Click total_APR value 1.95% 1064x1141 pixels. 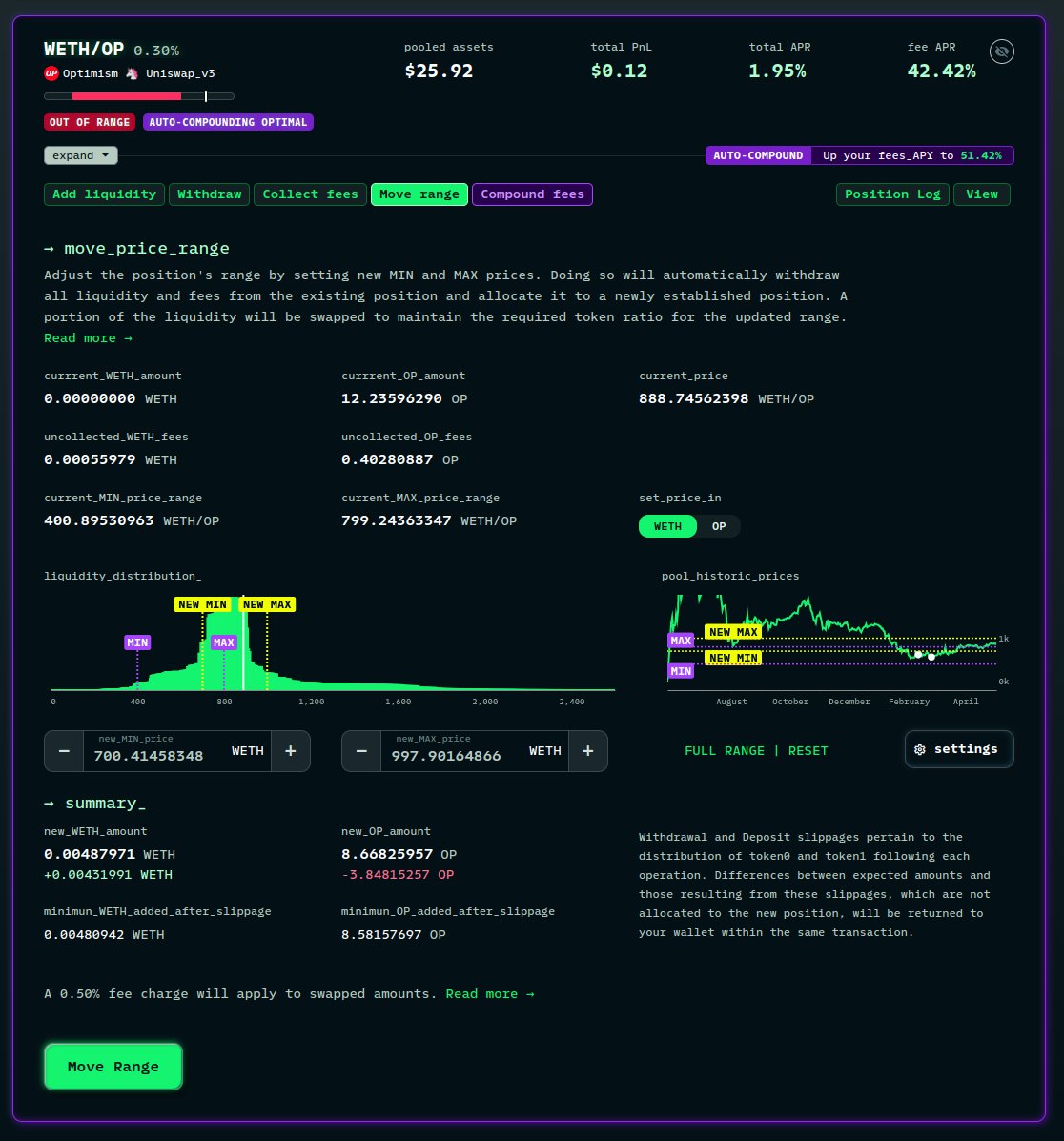[777, 71]
